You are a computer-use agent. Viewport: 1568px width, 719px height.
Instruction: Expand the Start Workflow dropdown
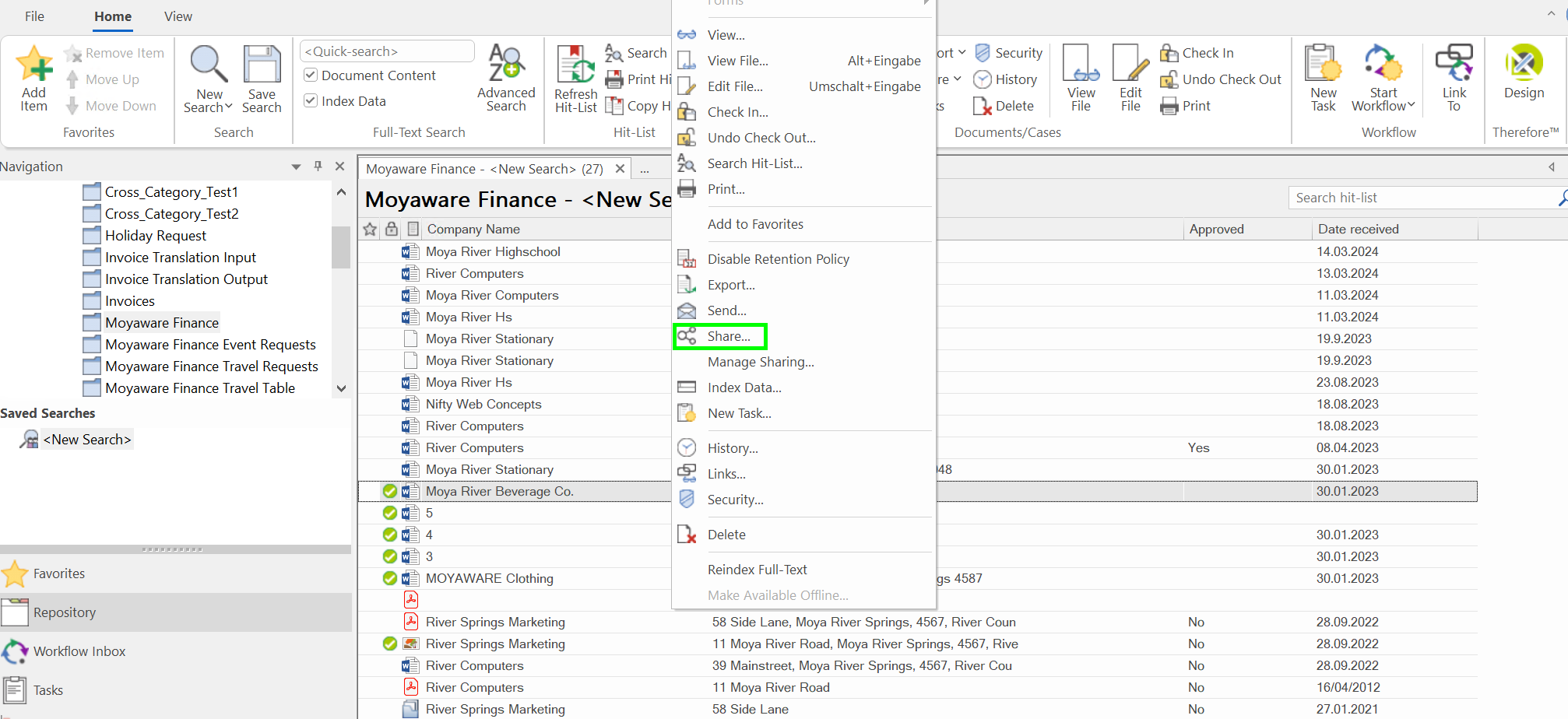point(1411,105)
